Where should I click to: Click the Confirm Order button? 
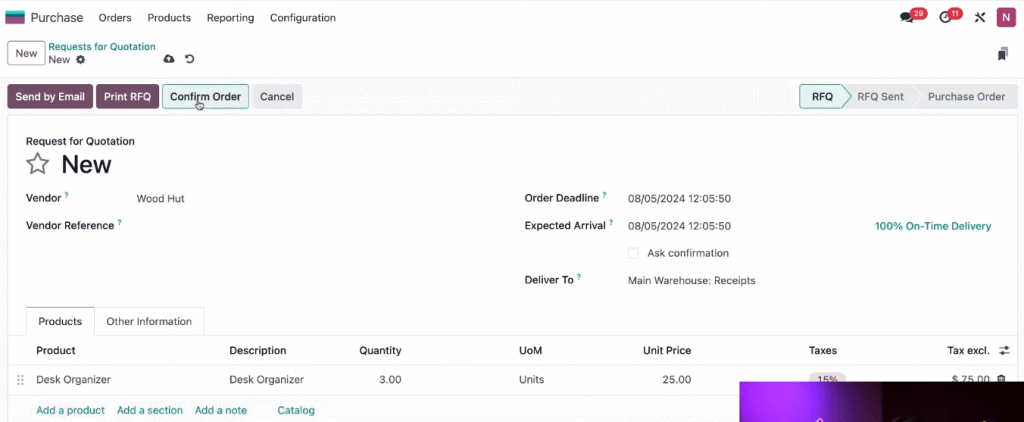point(205,97)
